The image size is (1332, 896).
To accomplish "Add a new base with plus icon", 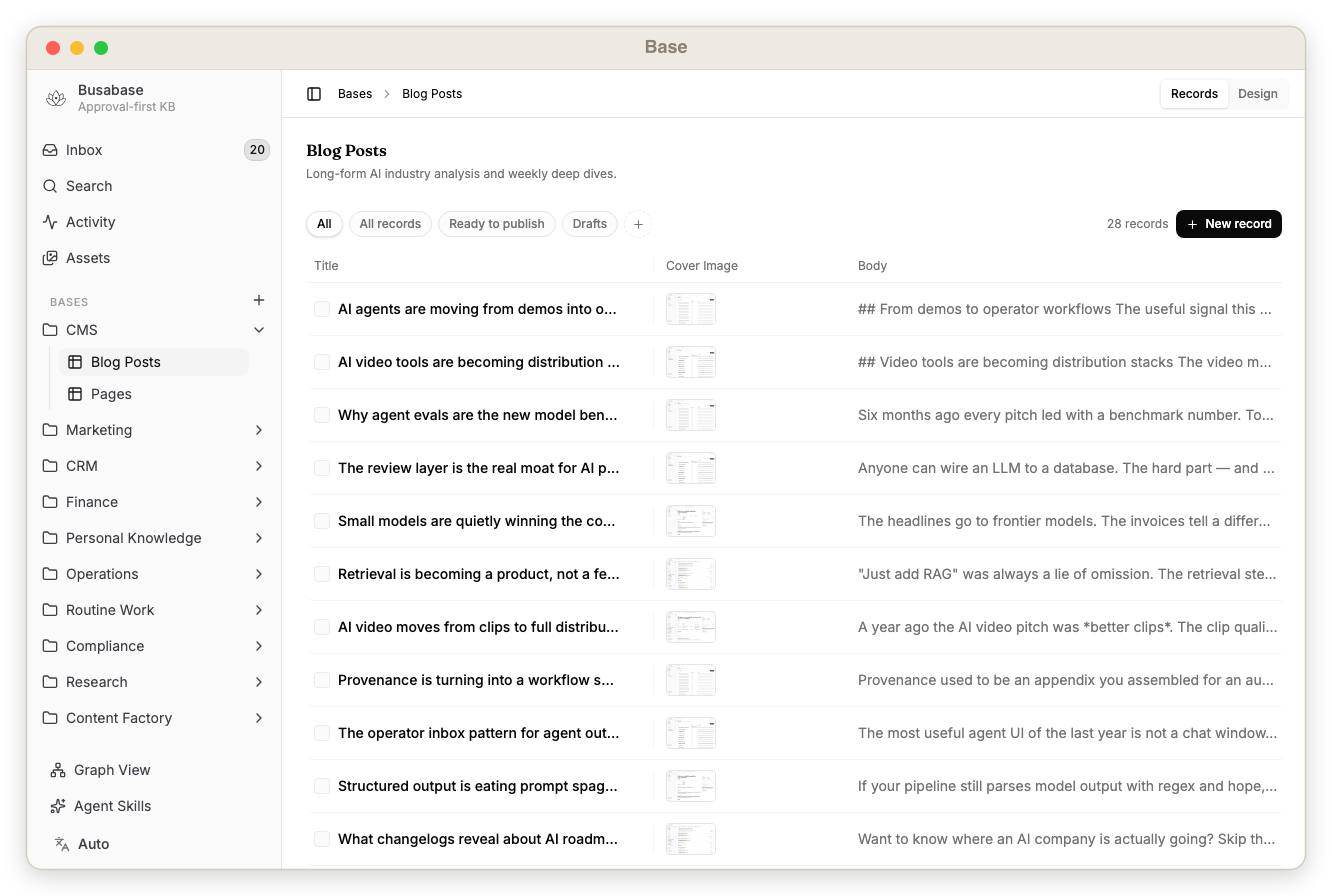I will [259, 300].
